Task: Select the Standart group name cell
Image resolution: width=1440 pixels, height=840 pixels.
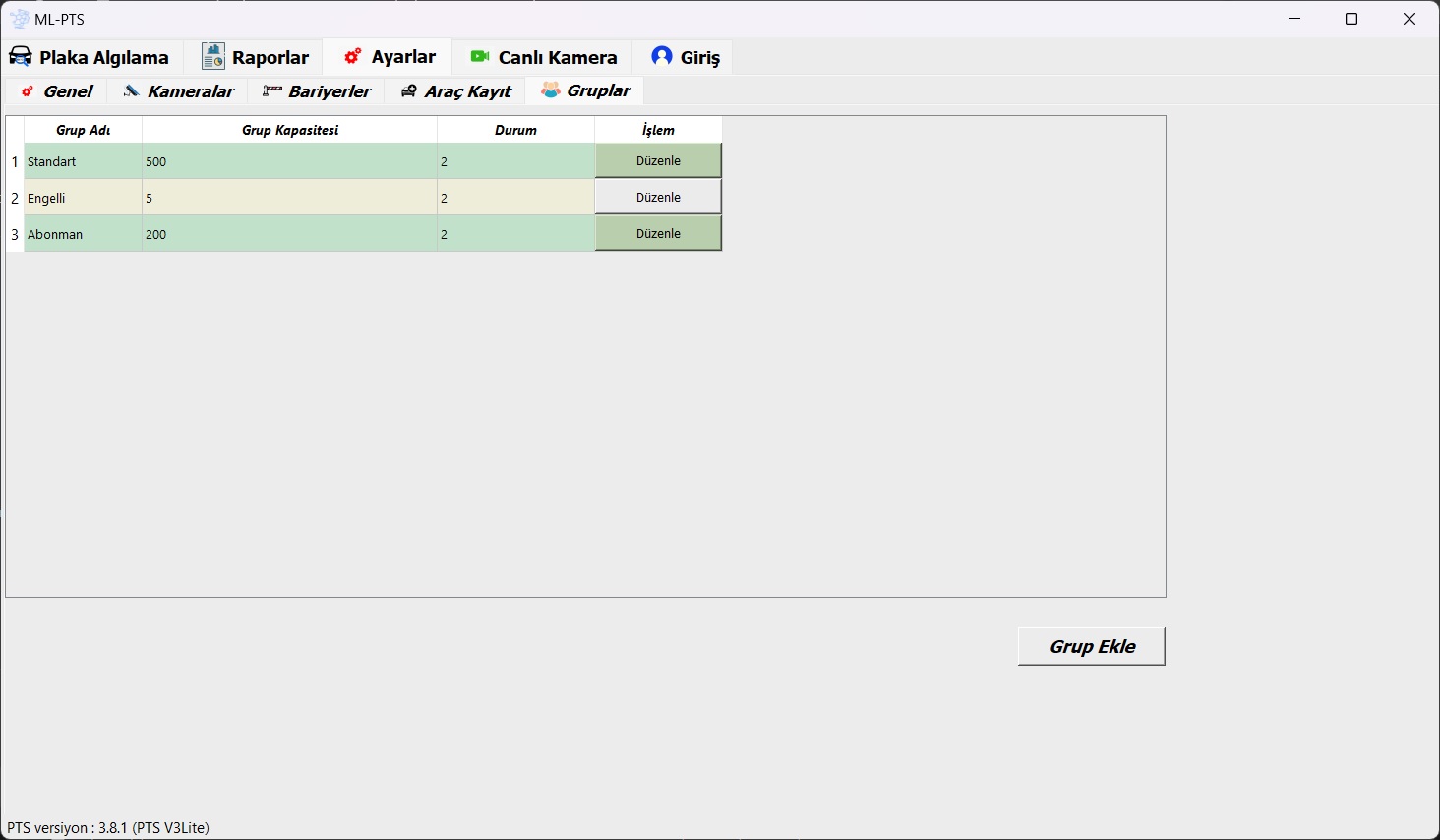Action: point(84,161)
